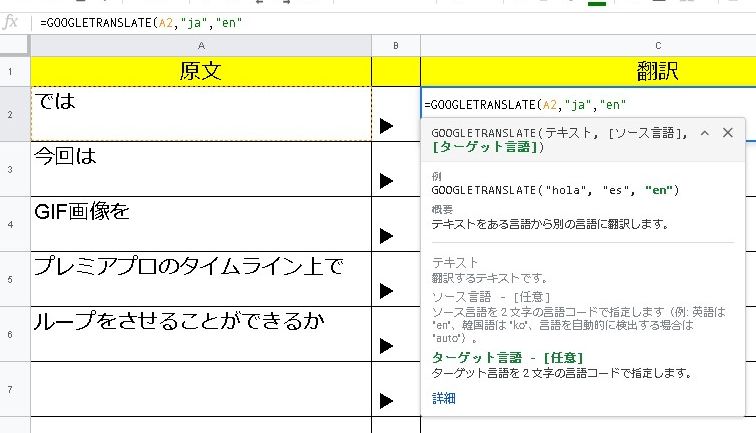Click the fx function icon in formula bar
Screen dimensions: 756x433
point(11,22)
